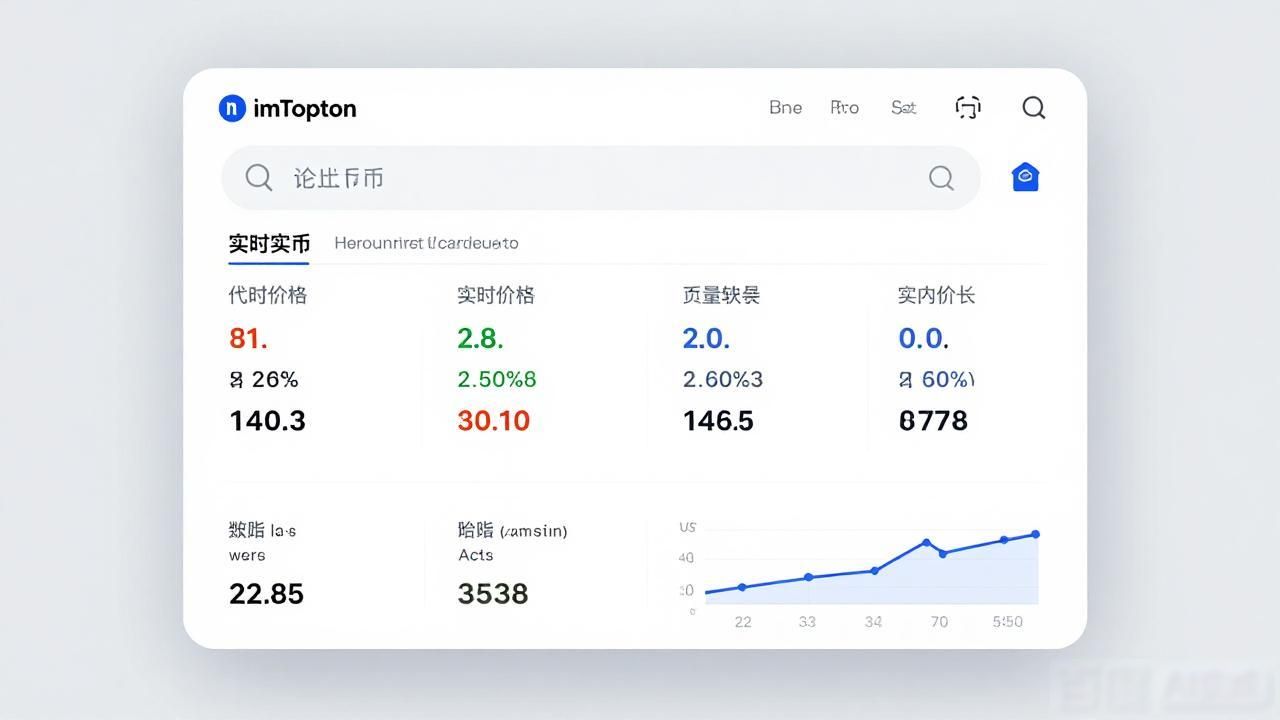Viewport: 1280px width, 720px height.
Task: Click the 140.3 figure
Action: tap(267, 420)
